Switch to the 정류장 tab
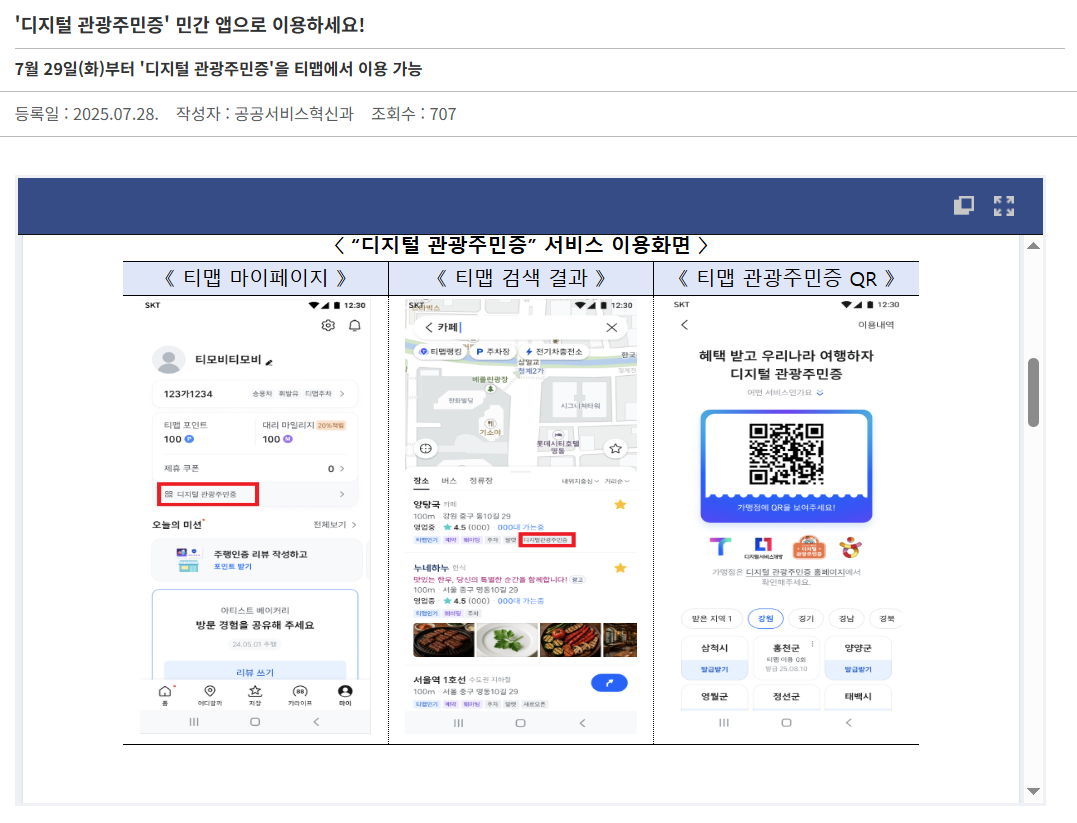The image size is (1077, 823). 481,481
